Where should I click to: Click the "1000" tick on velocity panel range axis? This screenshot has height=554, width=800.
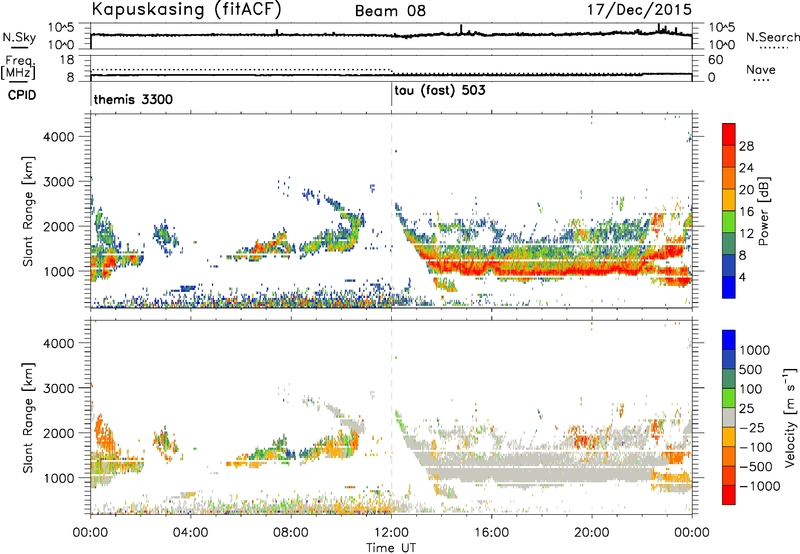click(x=58, y=478)
